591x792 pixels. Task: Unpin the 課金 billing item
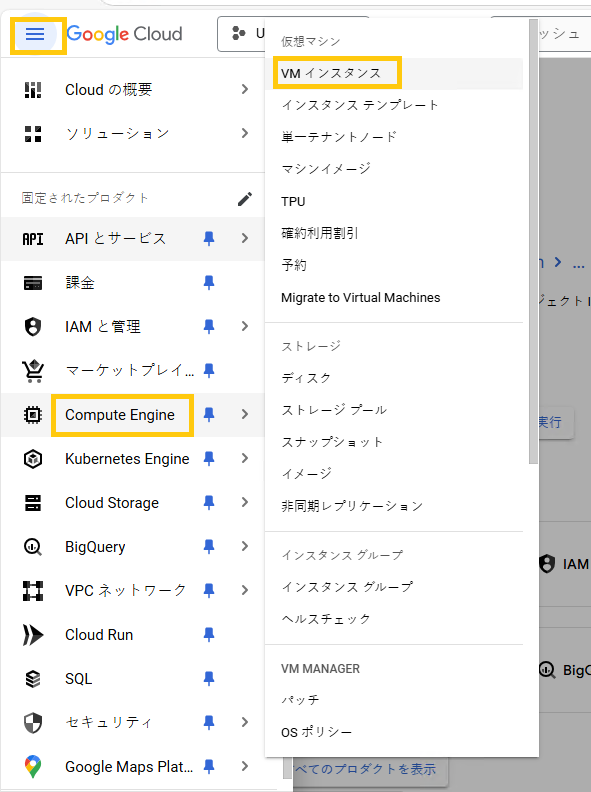[209, 282]
